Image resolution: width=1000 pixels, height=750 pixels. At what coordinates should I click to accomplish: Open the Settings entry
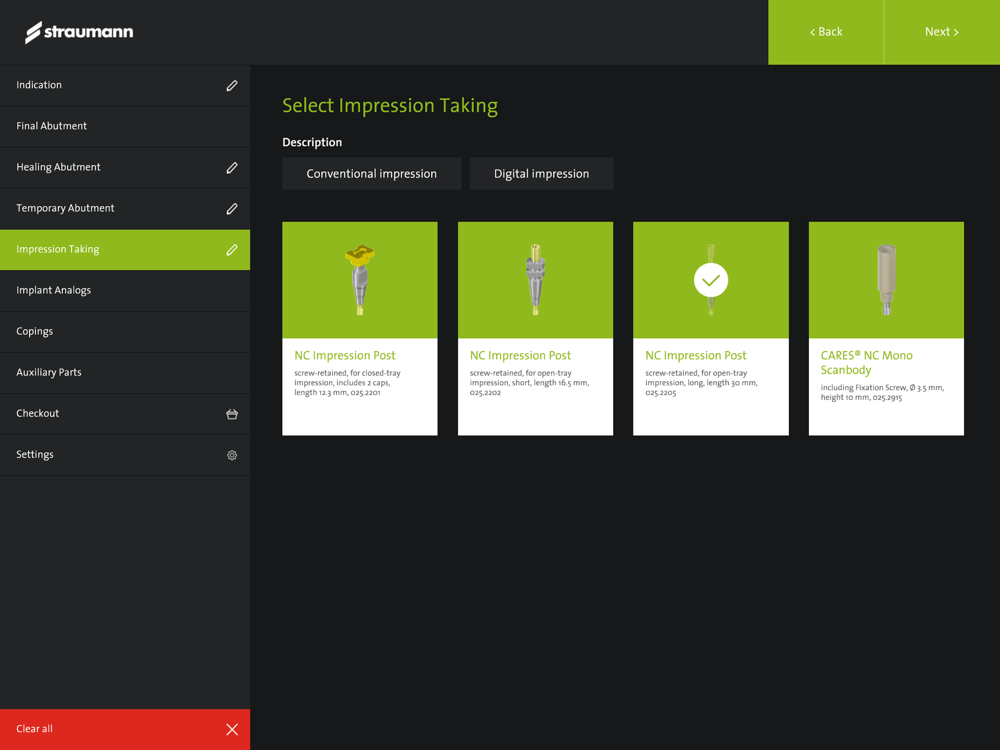(125, 455)
